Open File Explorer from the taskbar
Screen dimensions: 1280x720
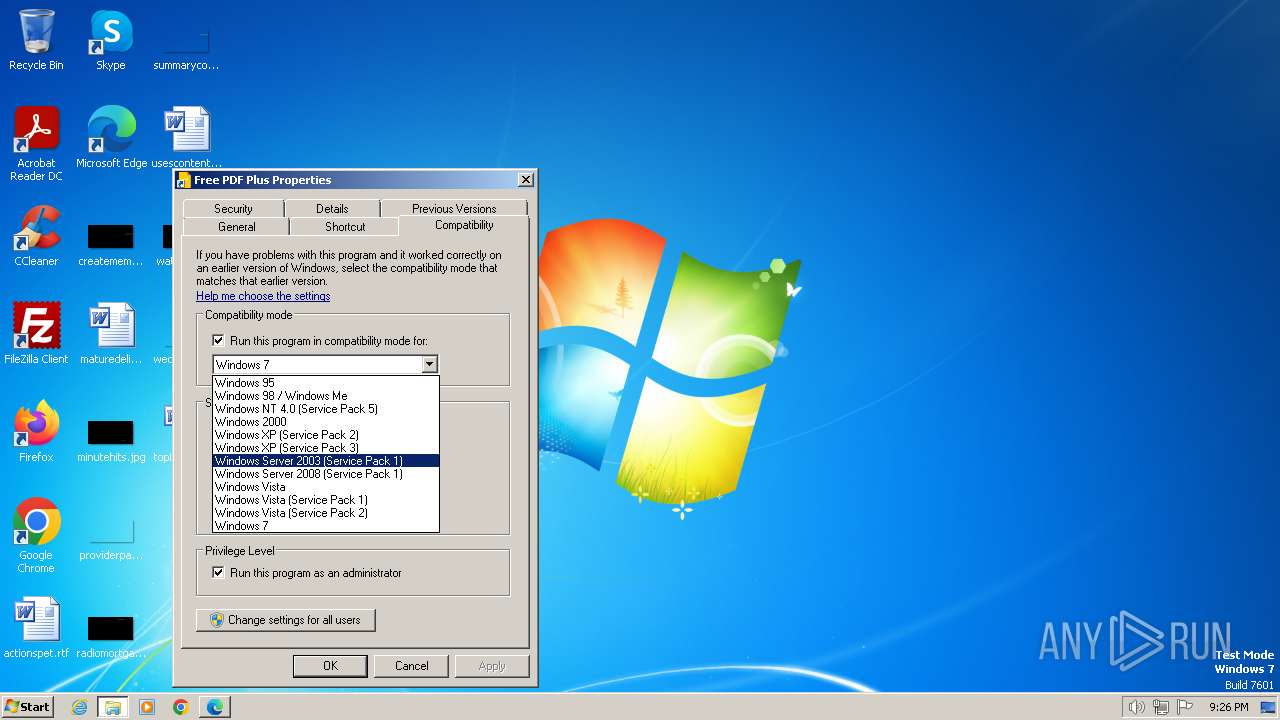(x=113, y=707)
